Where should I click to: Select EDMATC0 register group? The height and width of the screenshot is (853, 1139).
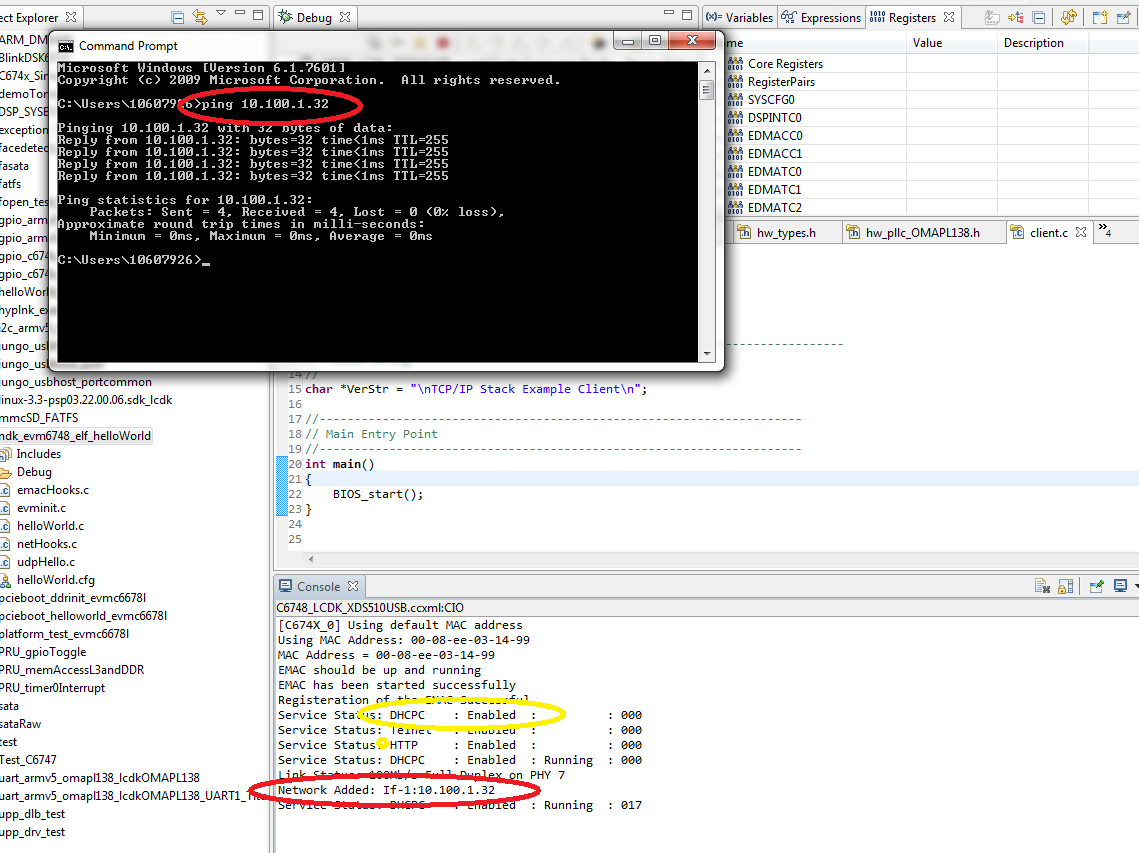(x=775, y=171)
